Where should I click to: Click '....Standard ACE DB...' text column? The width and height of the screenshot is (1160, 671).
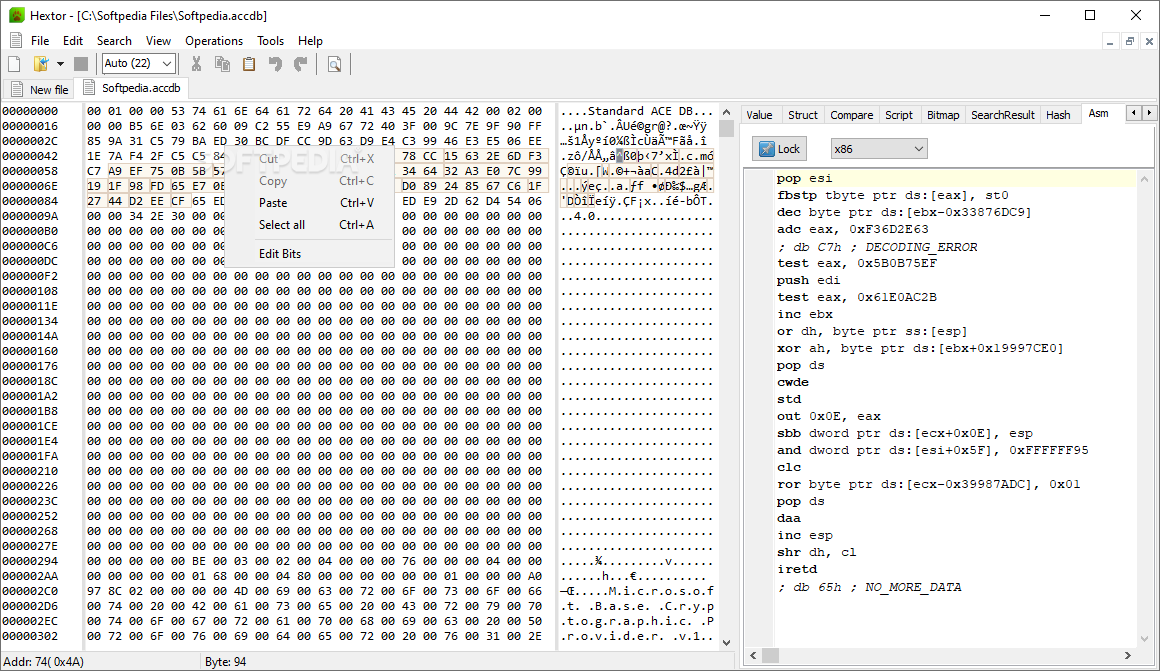pyautogui.click(x=636, y=111)
